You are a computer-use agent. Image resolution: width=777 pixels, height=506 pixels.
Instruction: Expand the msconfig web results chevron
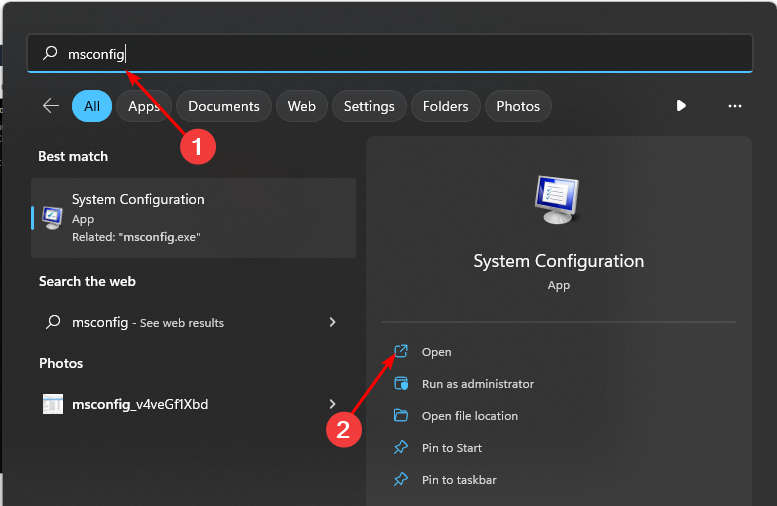(333, 322)
